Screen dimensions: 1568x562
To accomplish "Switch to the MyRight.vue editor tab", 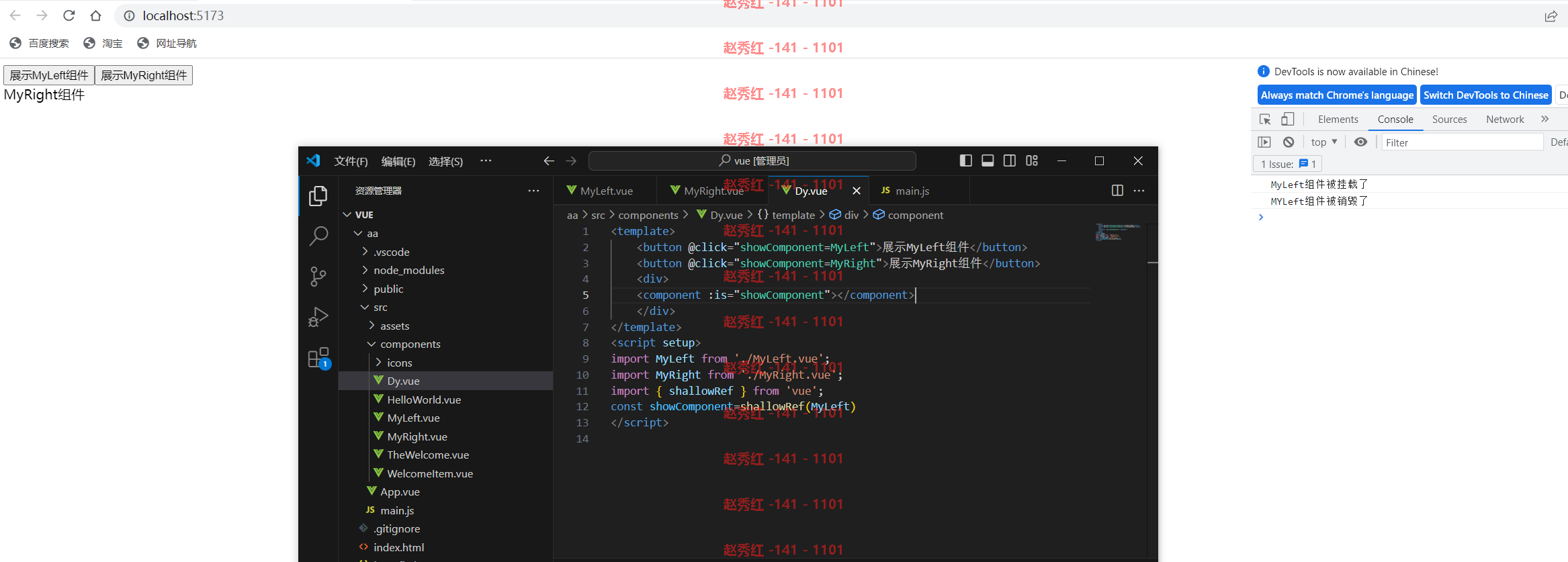I will [713, 191].
